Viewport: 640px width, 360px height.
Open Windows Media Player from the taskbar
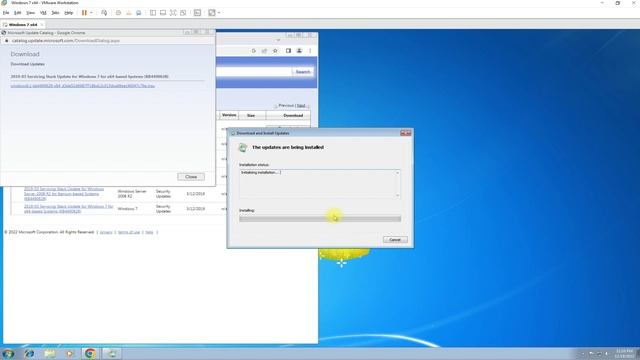(69, 353)
